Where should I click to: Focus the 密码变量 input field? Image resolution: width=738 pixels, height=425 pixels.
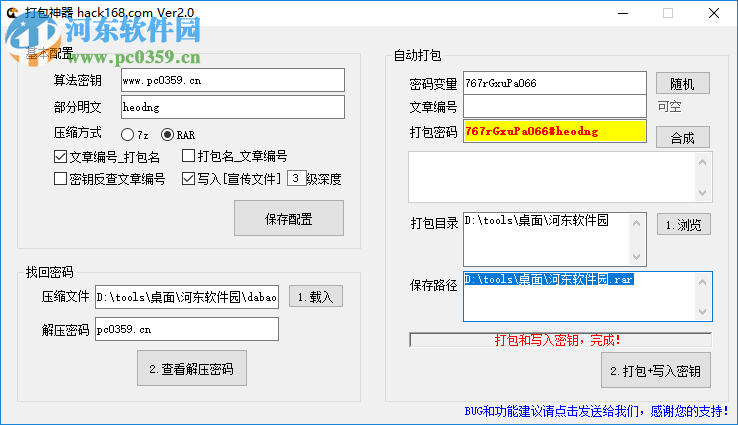pos(554,83)
